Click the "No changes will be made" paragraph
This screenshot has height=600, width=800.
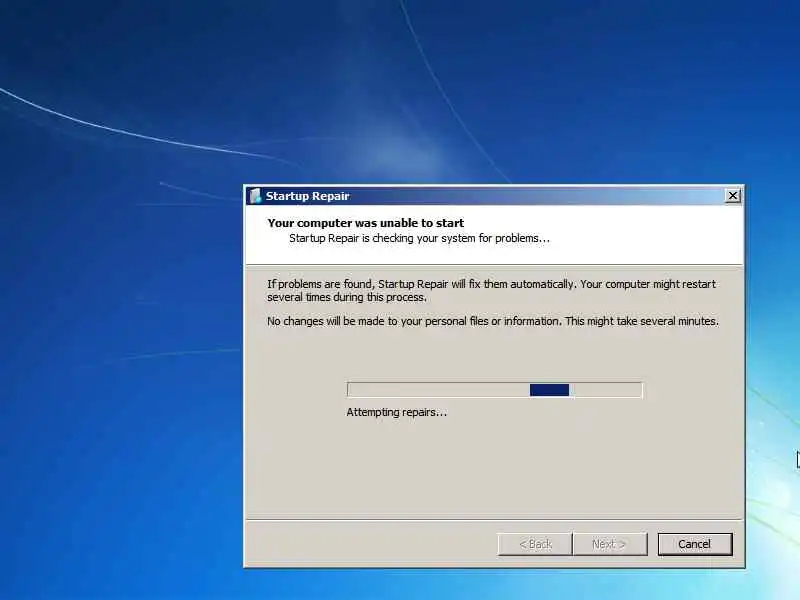click(x=493, y=321)
